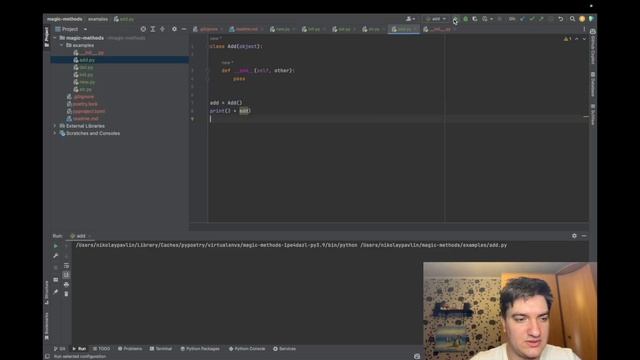
Task: Click the Update Project git icon
Action: [x=522, y=19]
